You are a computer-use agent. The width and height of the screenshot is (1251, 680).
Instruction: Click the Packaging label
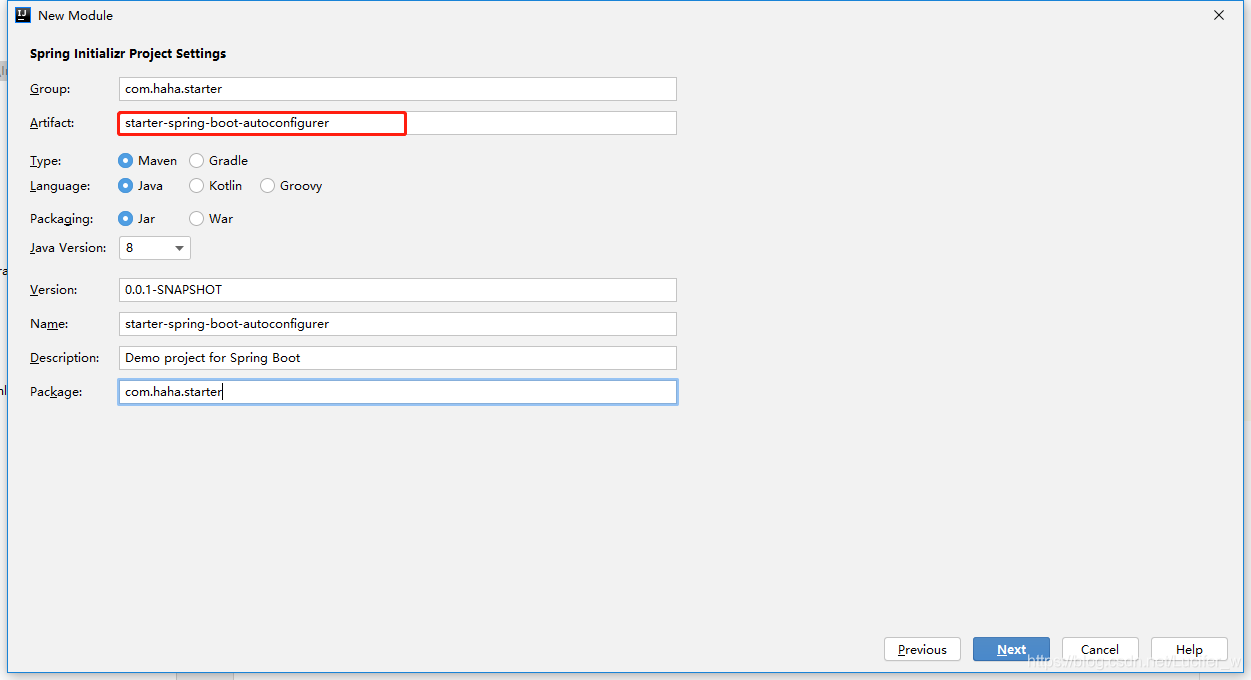click(x=61, y=219)
